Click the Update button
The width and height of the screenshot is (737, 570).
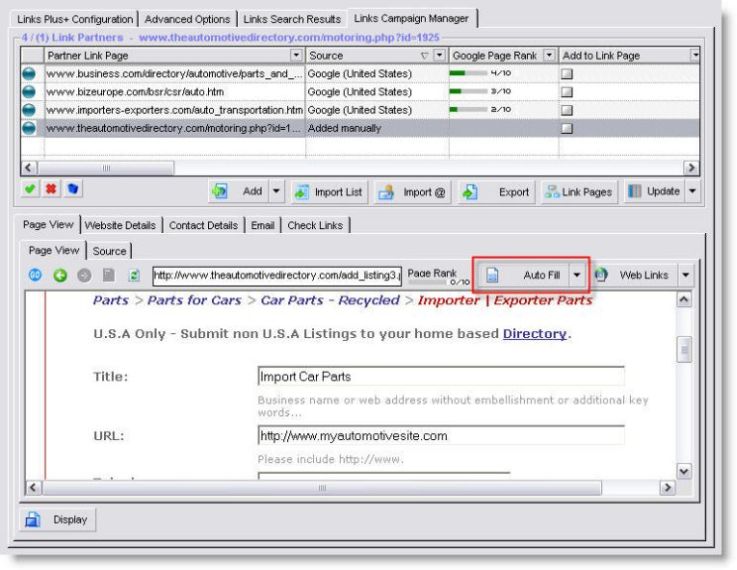pyautogui.click(x=654, y=191)
